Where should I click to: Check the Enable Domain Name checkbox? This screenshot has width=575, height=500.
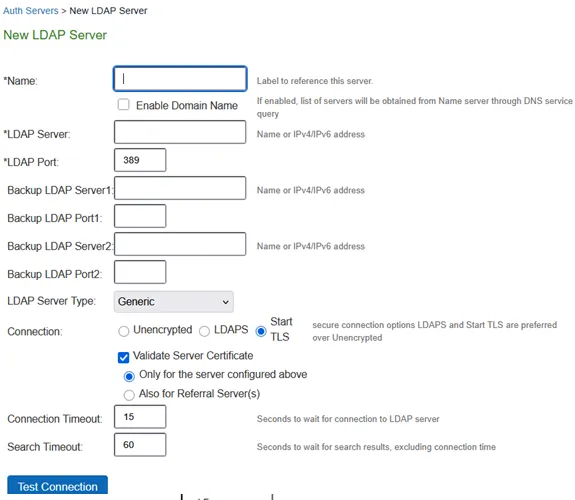tap(124, 105)
